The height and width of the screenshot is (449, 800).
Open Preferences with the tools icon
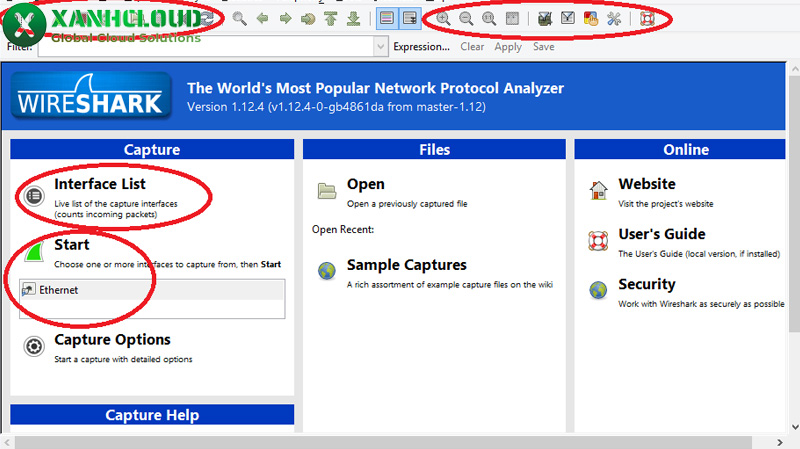pos(614,18)
